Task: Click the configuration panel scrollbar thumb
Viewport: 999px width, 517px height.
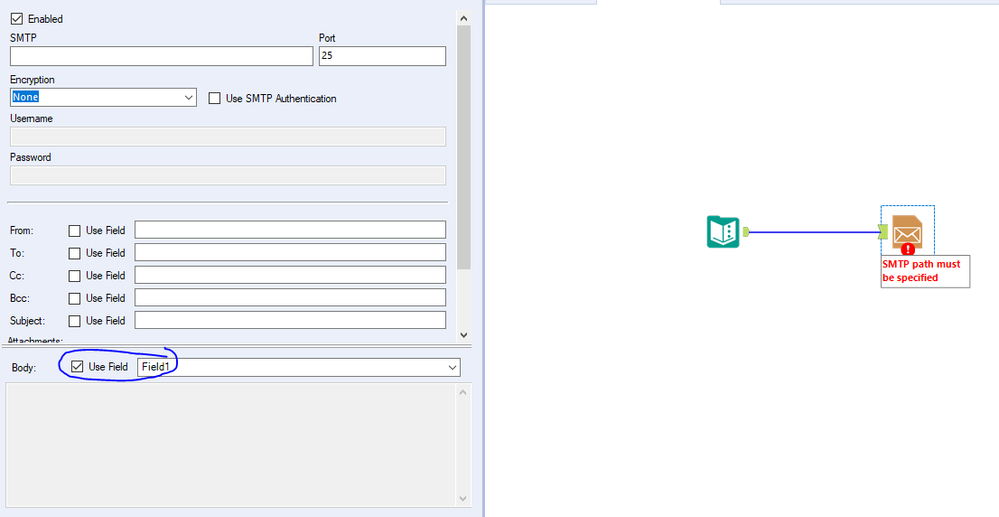Action: pyautogui.click(x=464, y=148)
